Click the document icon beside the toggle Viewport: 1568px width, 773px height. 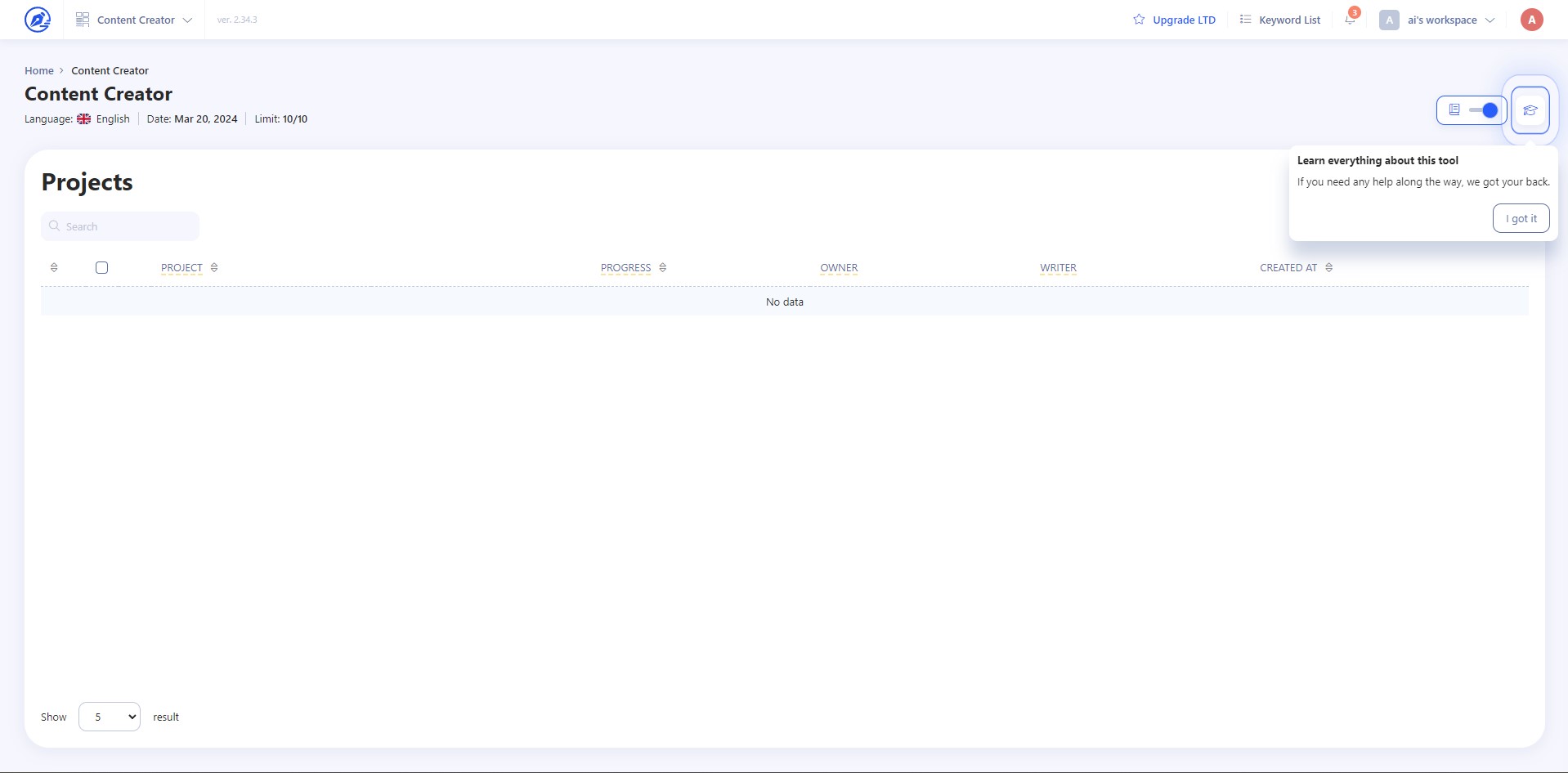click(1454, 109)
